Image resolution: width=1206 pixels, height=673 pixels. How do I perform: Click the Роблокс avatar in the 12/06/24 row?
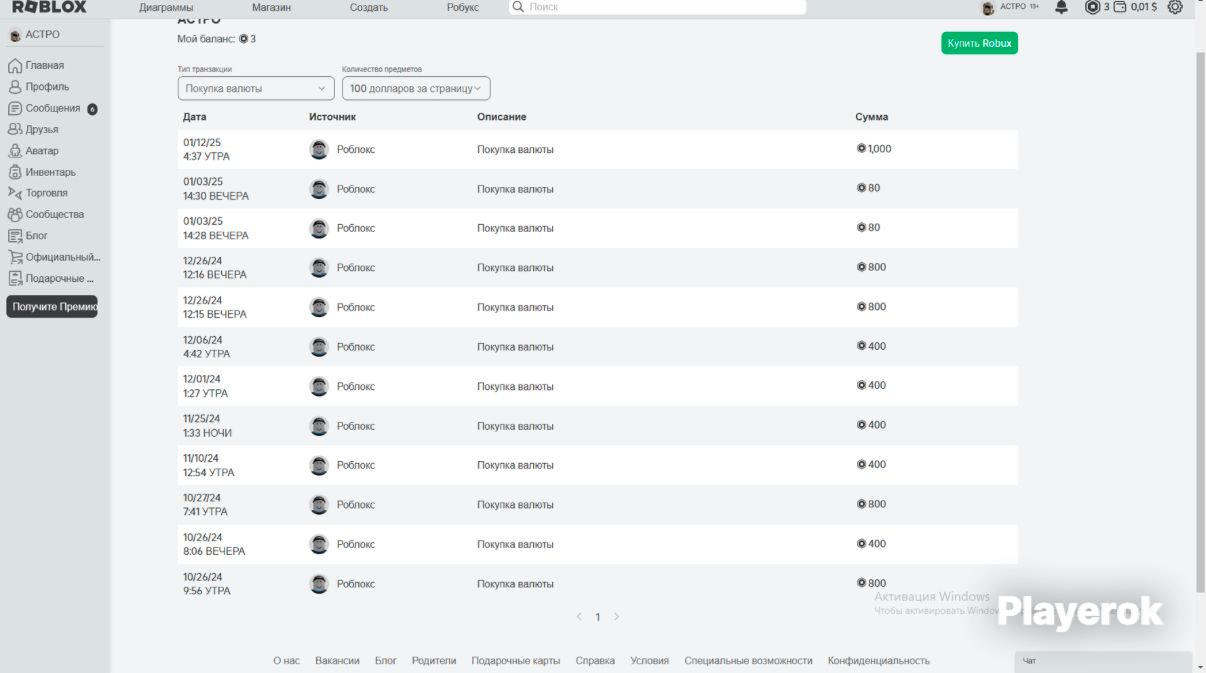(319, 347)
